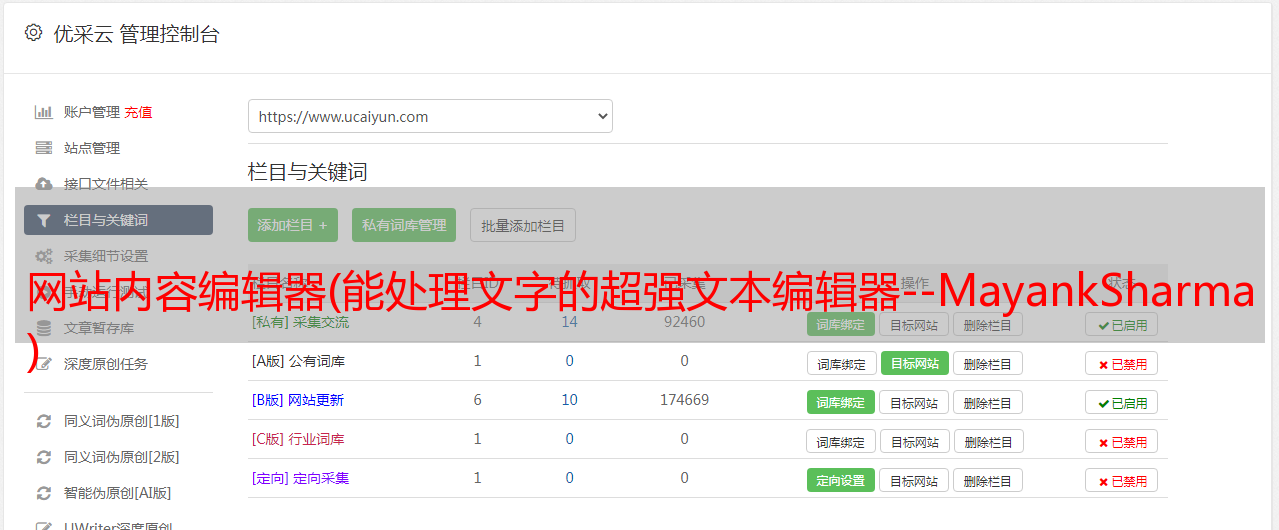Click the 批量添加栏目 button

click(523, 225)
